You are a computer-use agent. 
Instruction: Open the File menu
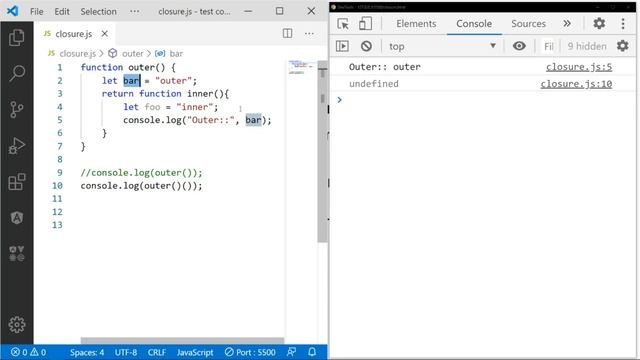(x=36, y=11)
